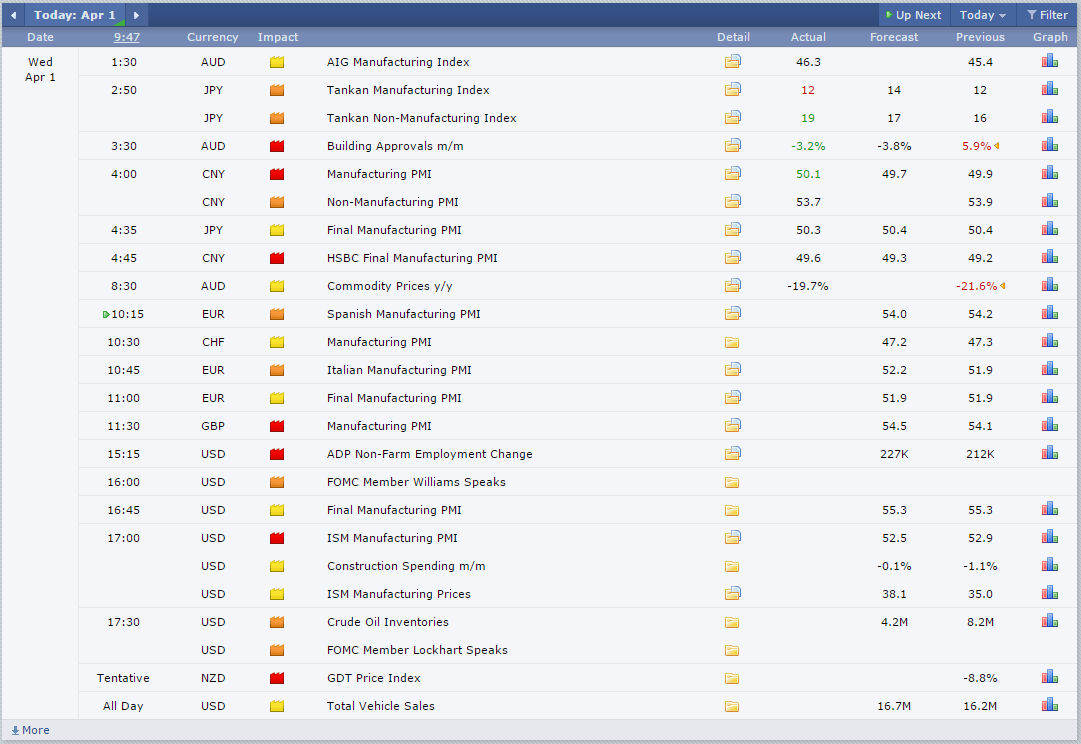Select HSBC Final Manufacturing PMI event
Viewport: 1081px width, 744px height.
(412, 258)
